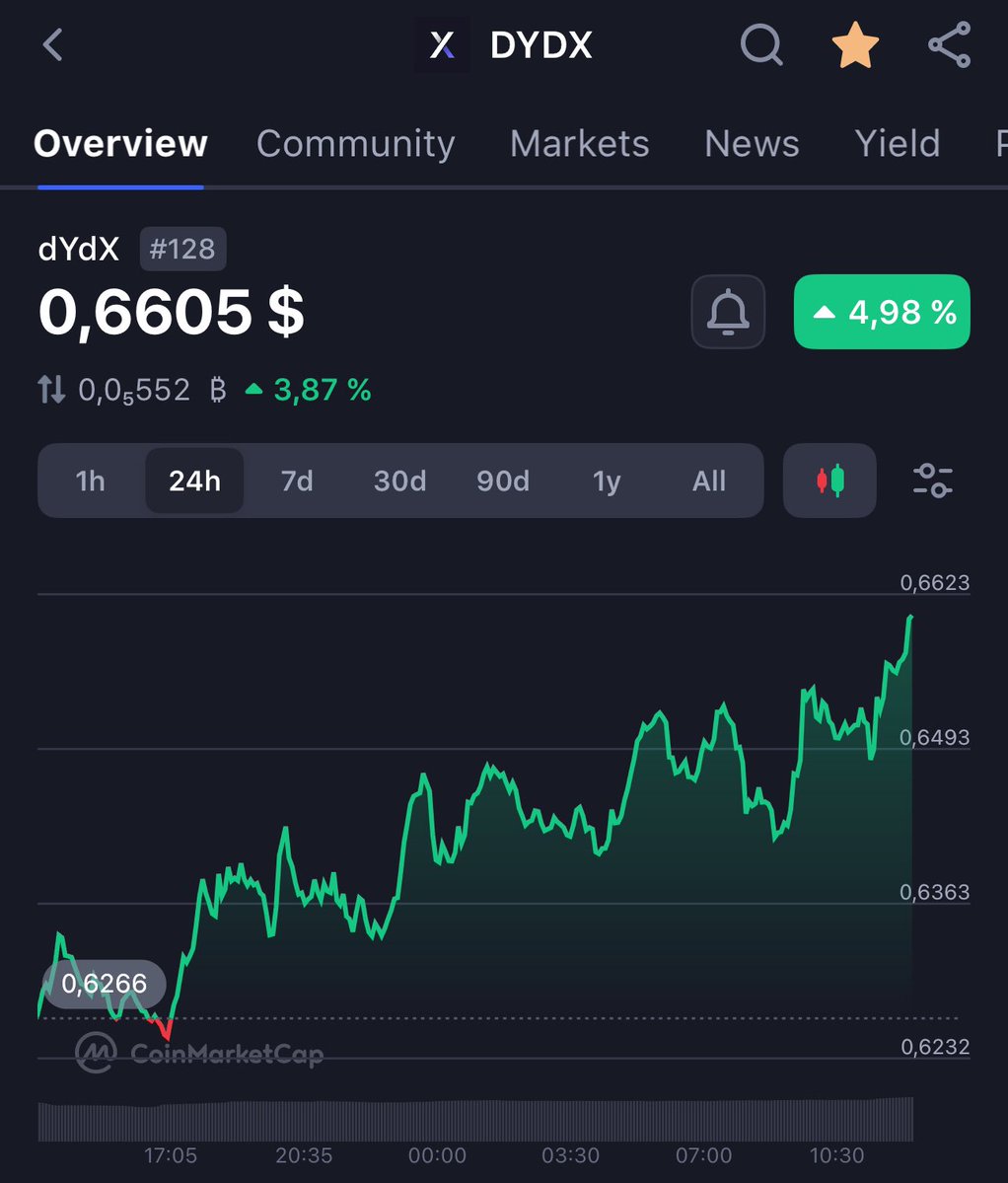
Task: Tap the 0,6605 $ price
Action: [x=172, y=312]
